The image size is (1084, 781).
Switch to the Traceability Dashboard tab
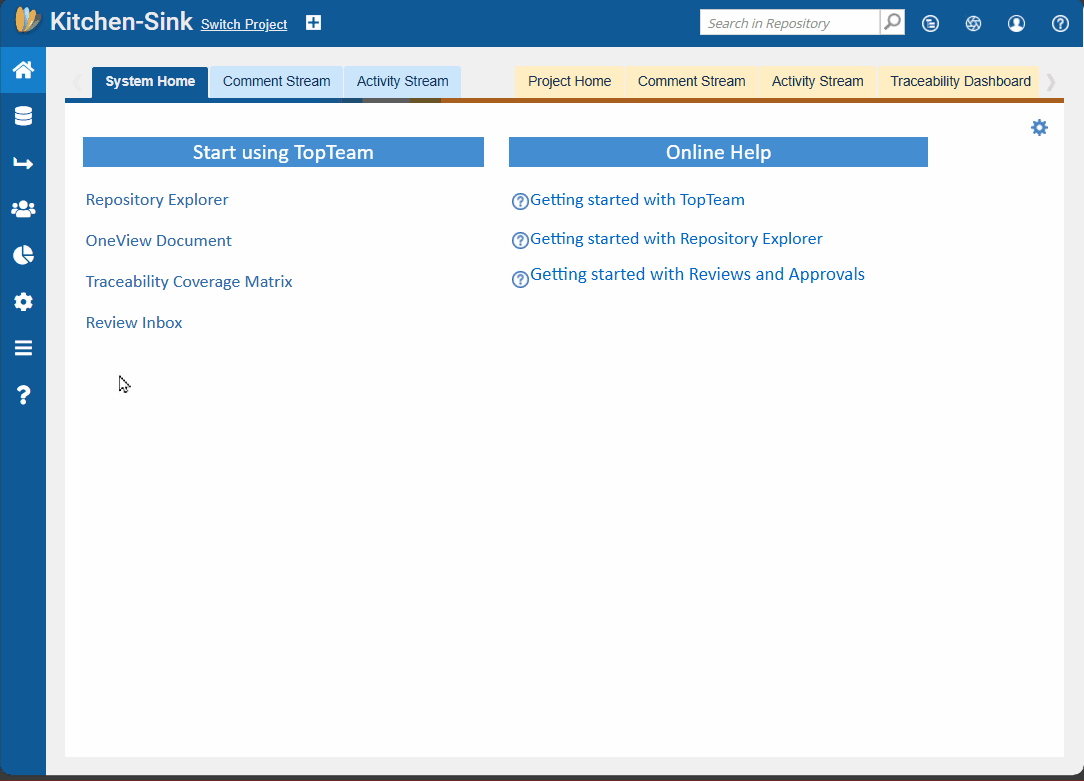coord(960,82)
